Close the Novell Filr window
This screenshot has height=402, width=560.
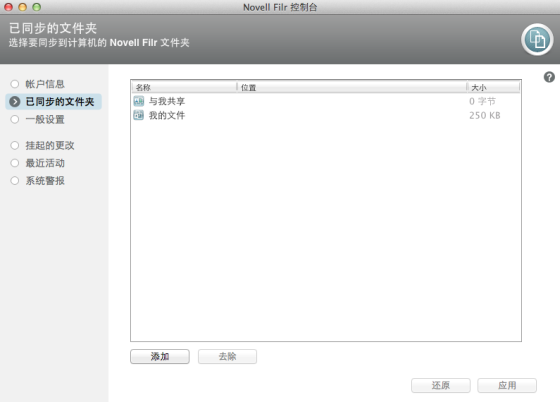coord(9,7)
